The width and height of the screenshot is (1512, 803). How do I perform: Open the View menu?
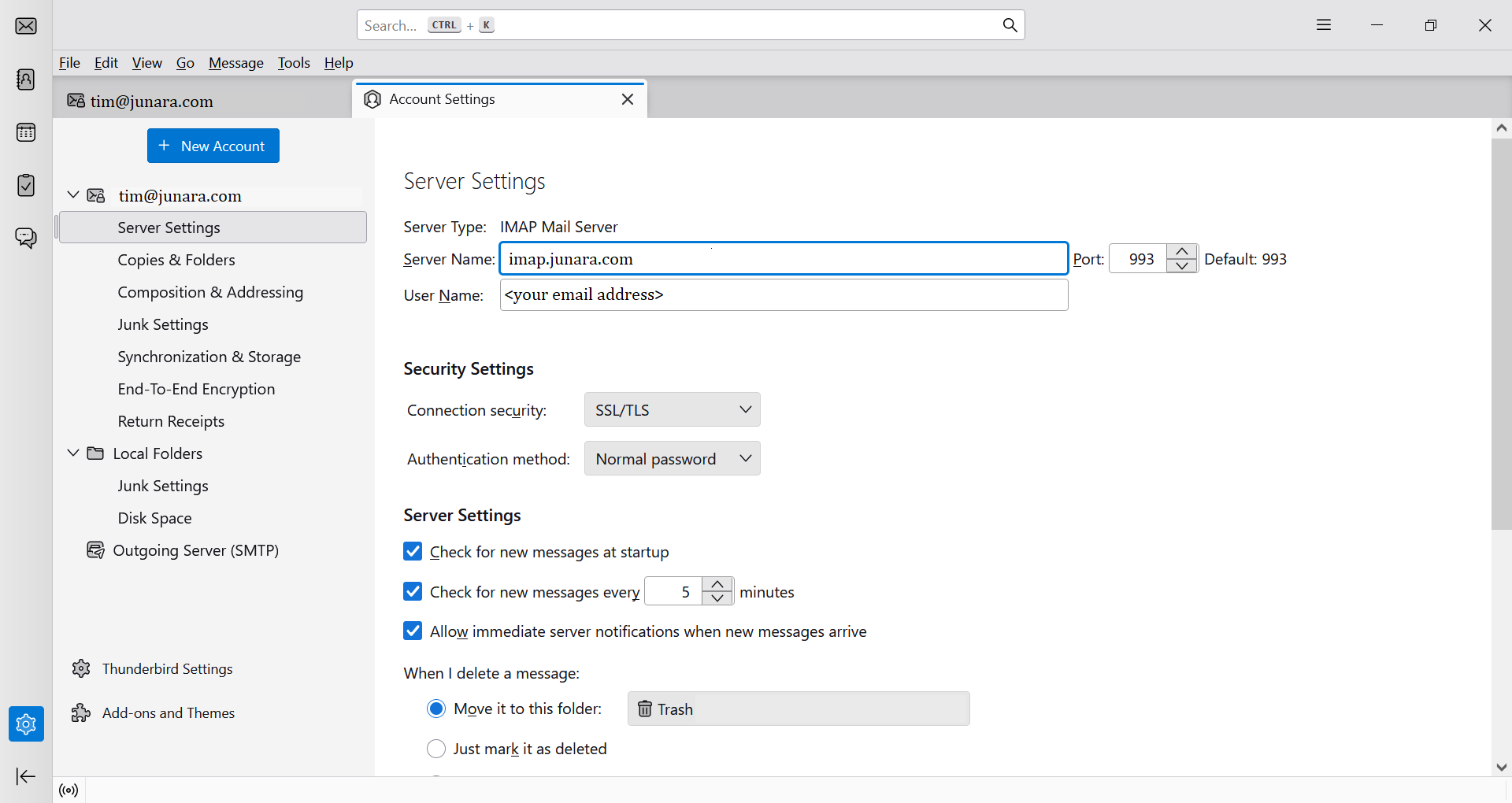point(147,63)
